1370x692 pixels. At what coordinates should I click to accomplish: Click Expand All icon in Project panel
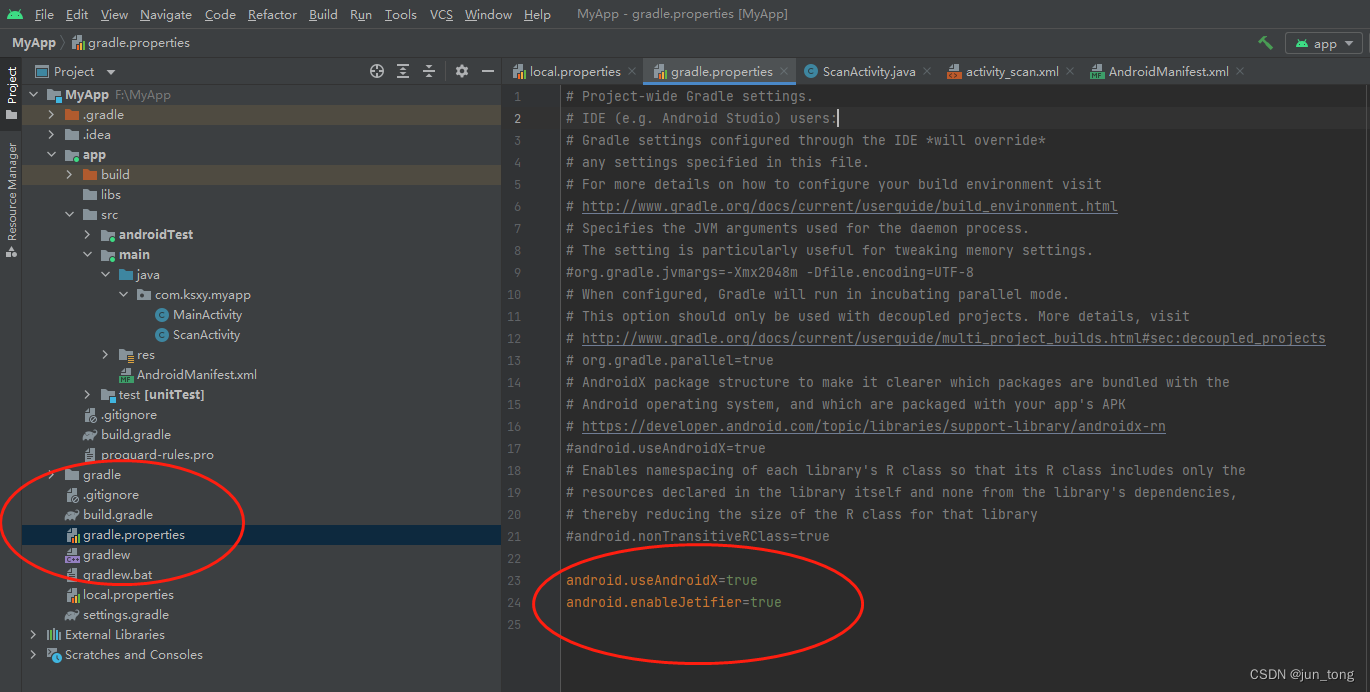click(403, 71)
